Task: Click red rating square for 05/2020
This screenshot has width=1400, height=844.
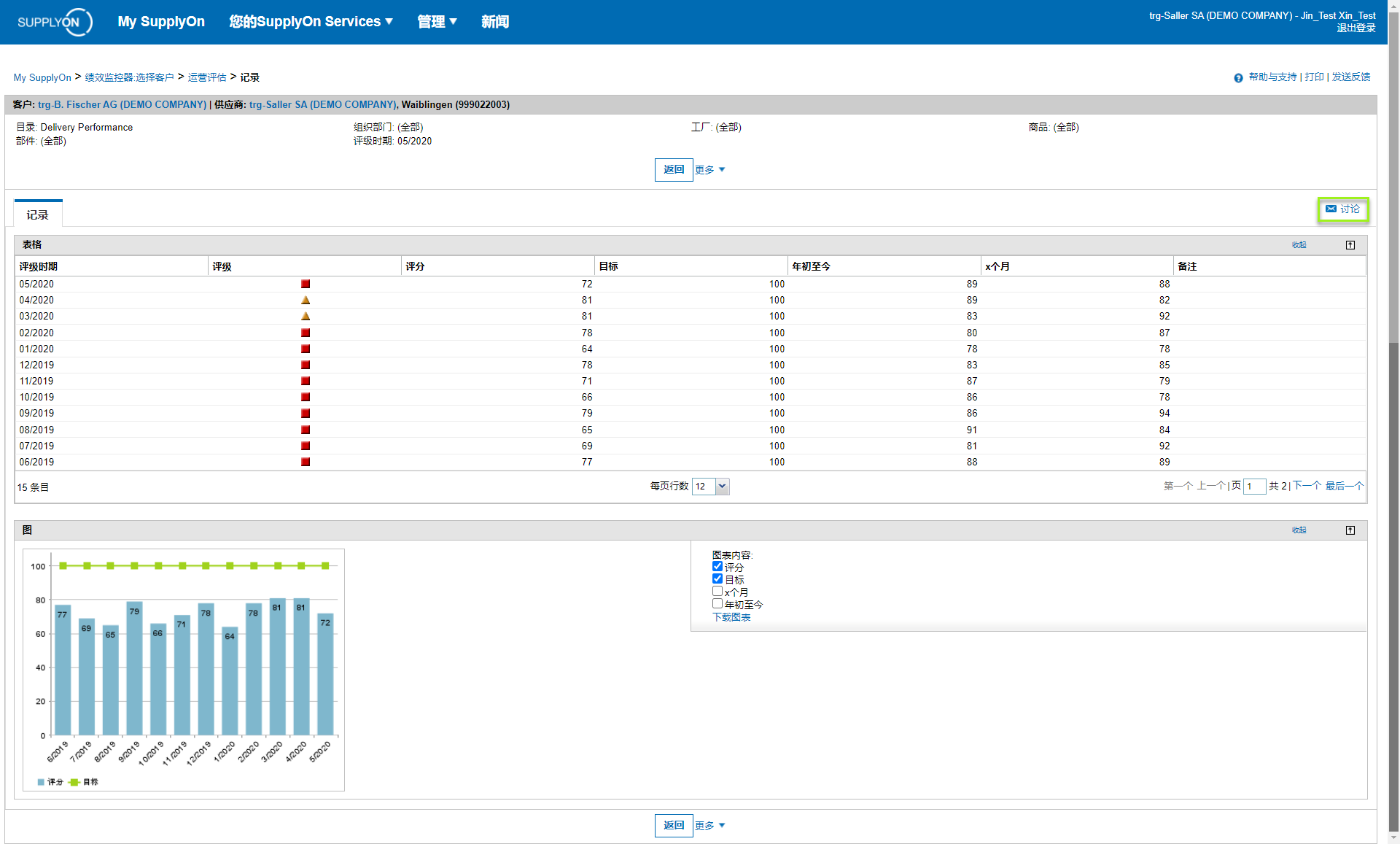Action: point(306,284)
